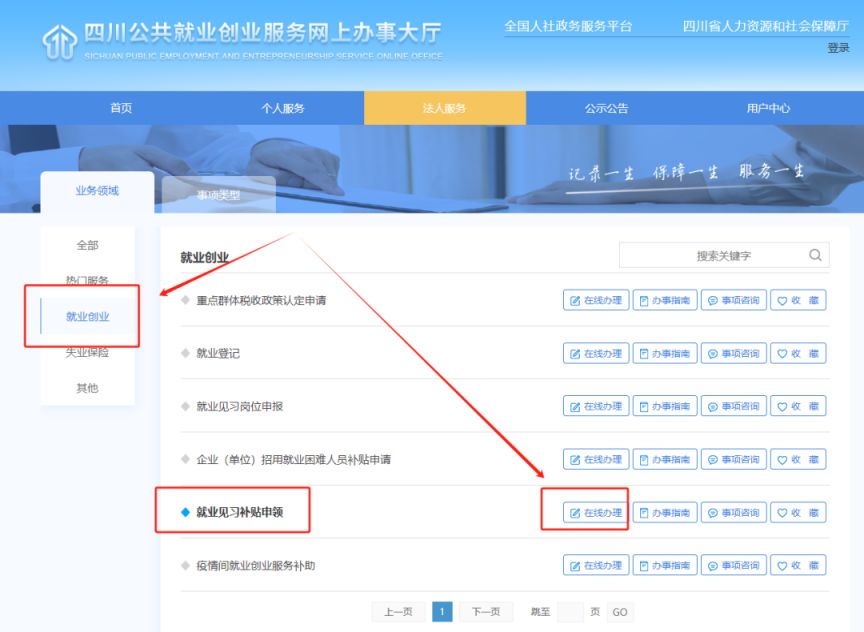
Task: Open 办事指南 for 企业招用就业困难人员补贴申请
Action: [x=664, y=460]
